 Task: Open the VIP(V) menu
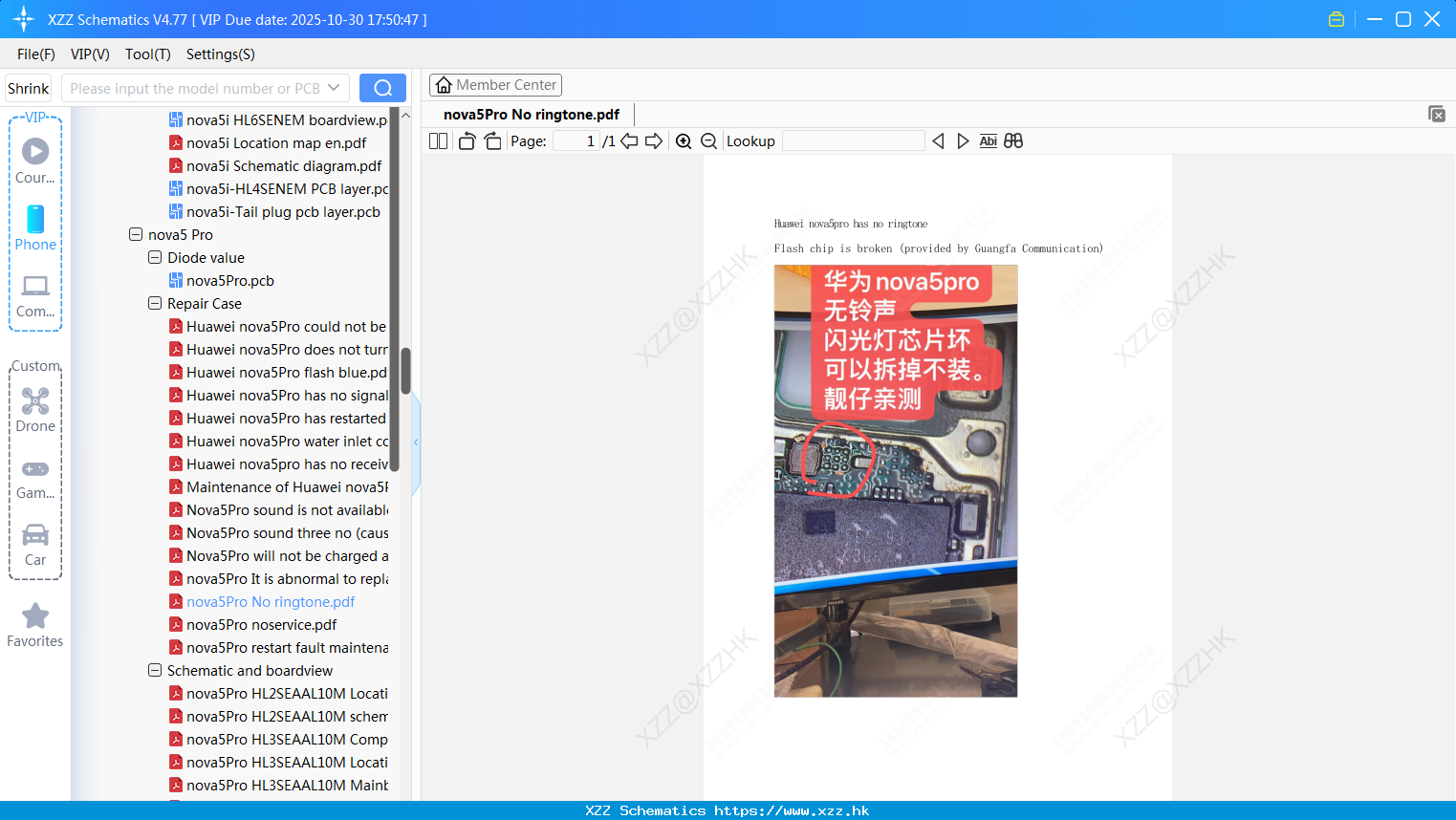pyautogui.click(x=90, y=54)
